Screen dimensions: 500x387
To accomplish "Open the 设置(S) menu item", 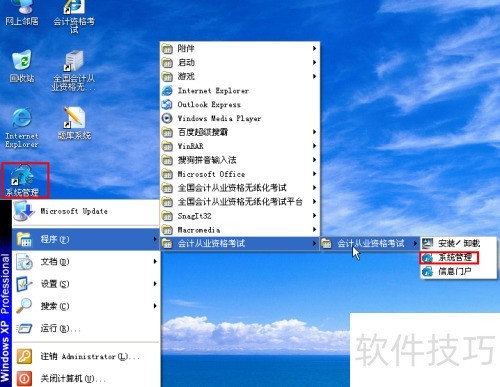I will (x=86, y=284).
